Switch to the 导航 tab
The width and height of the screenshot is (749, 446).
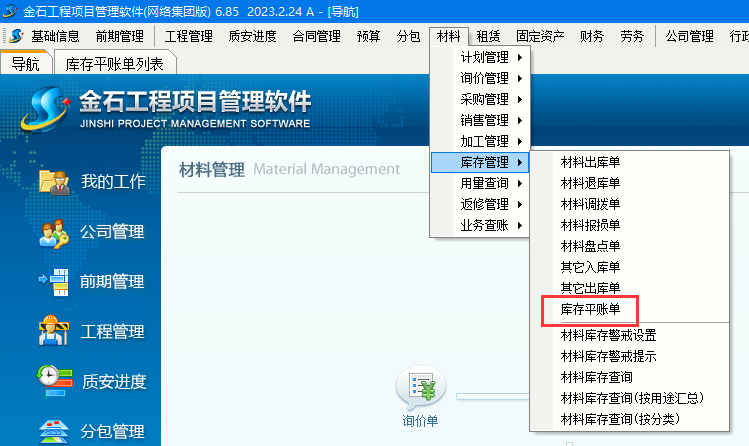pos(26,64)
